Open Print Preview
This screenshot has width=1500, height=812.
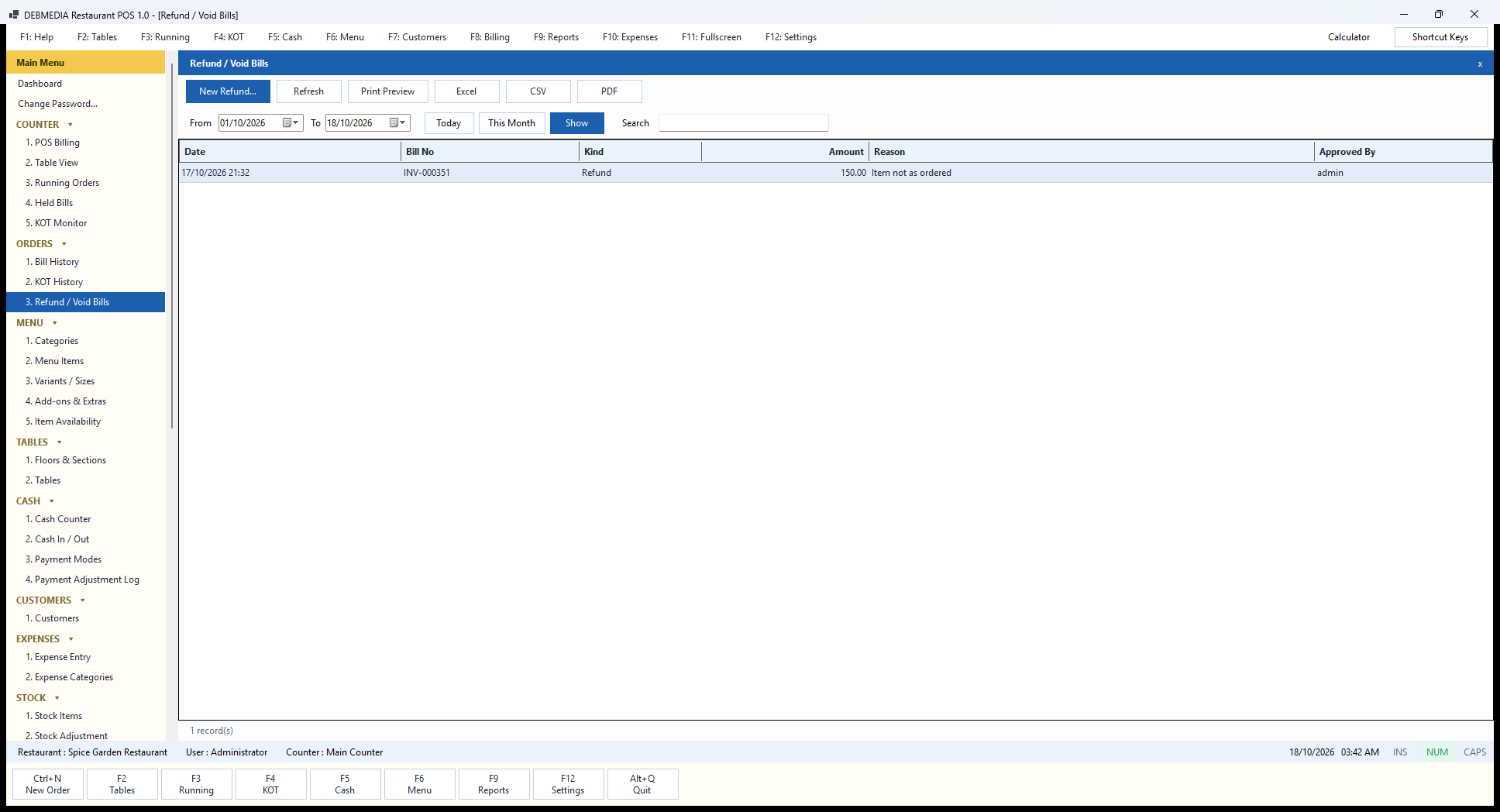[x=387, y=91]
